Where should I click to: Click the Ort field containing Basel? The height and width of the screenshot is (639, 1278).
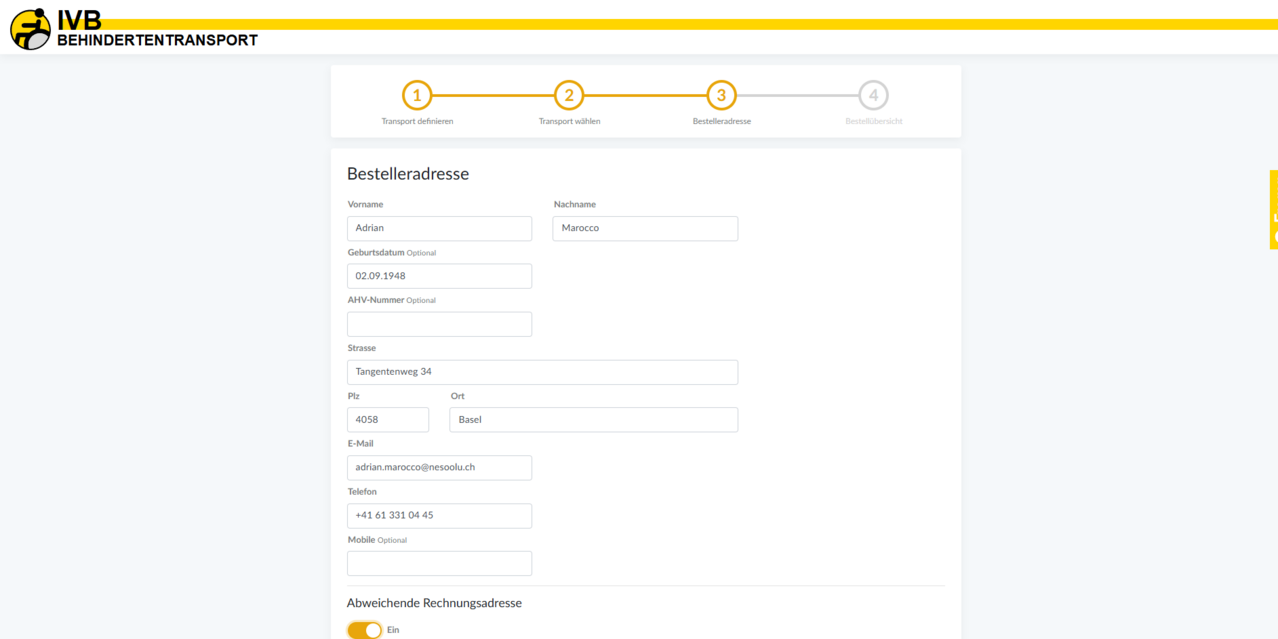point(594,420)
